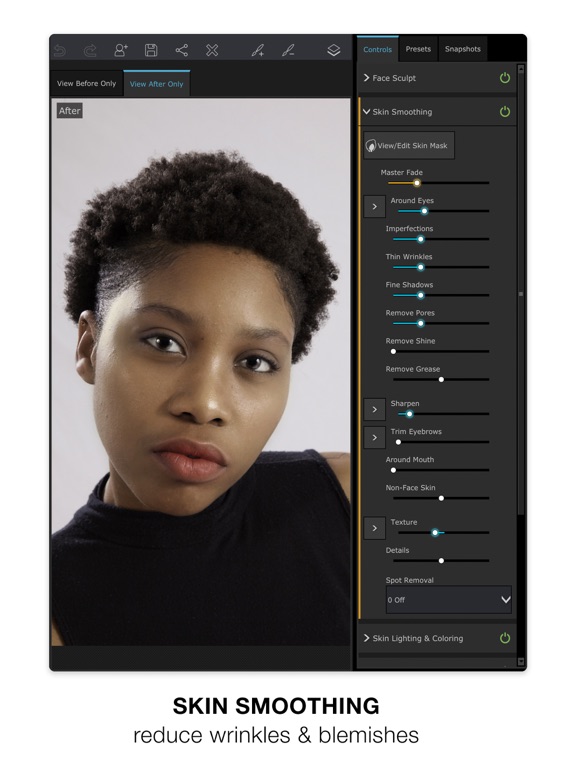Switch to the Presets tab
Image resolution: width=576 pixels, height=768 pixels.
(418, 49)
